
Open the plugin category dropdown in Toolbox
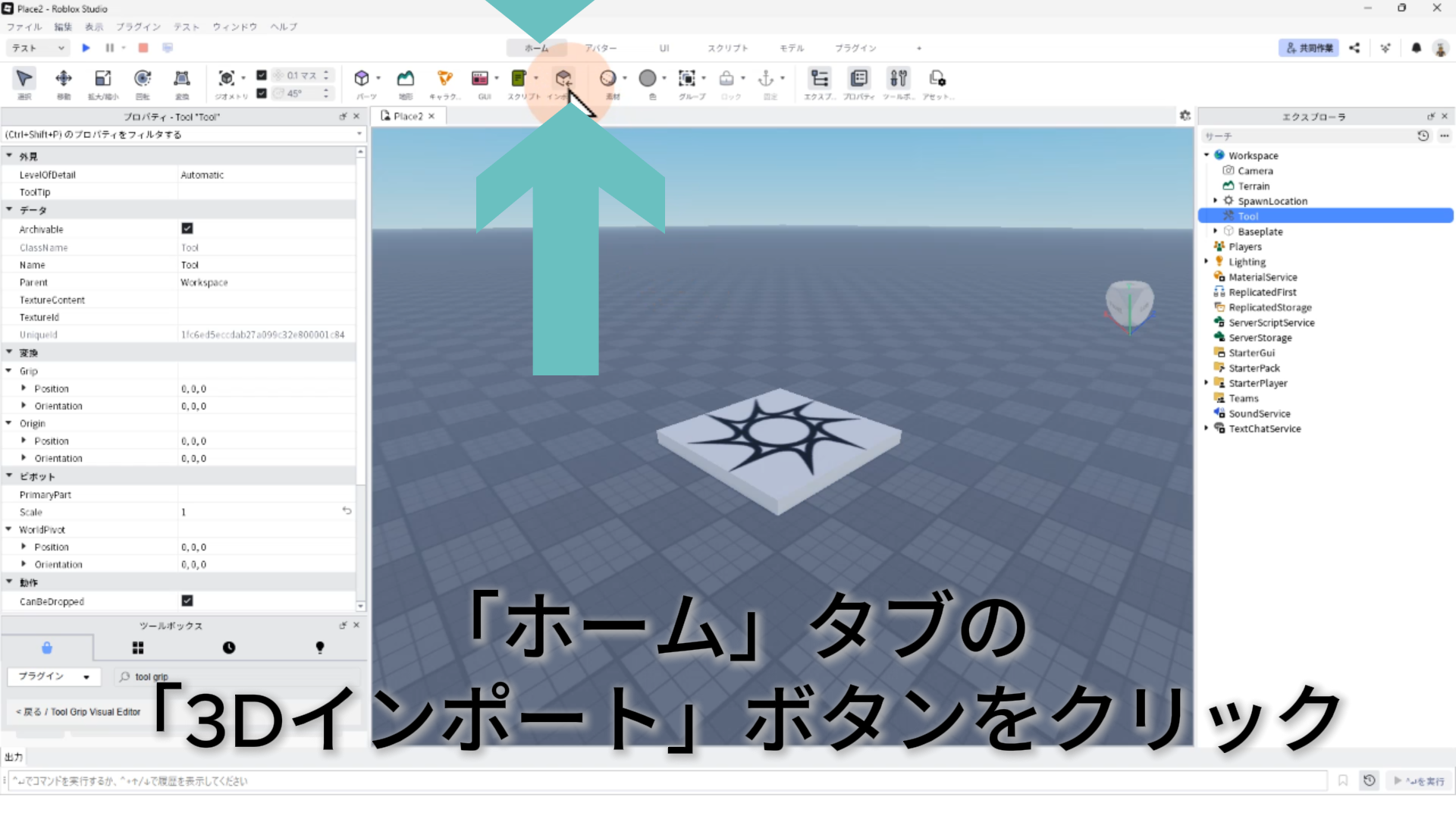tap(54, 676)
